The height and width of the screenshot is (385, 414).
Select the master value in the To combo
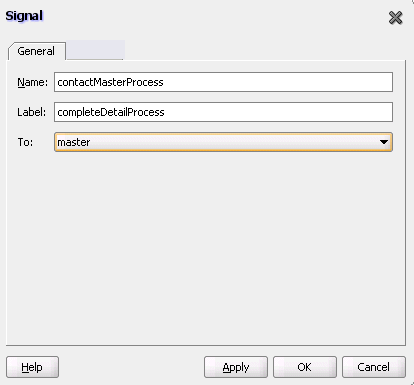pyautogui.click(x=74, y=142)
